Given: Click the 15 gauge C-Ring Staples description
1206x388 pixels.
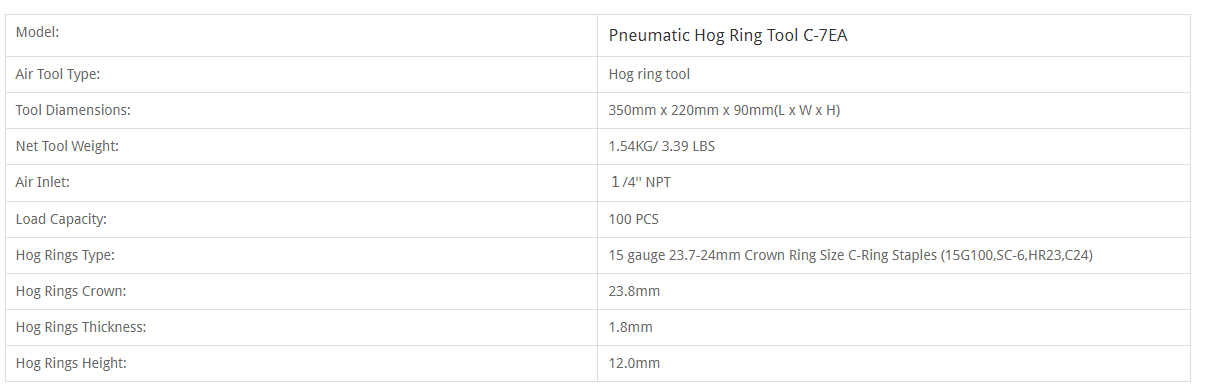Looking at the screenshot, I should coord(850,255).
